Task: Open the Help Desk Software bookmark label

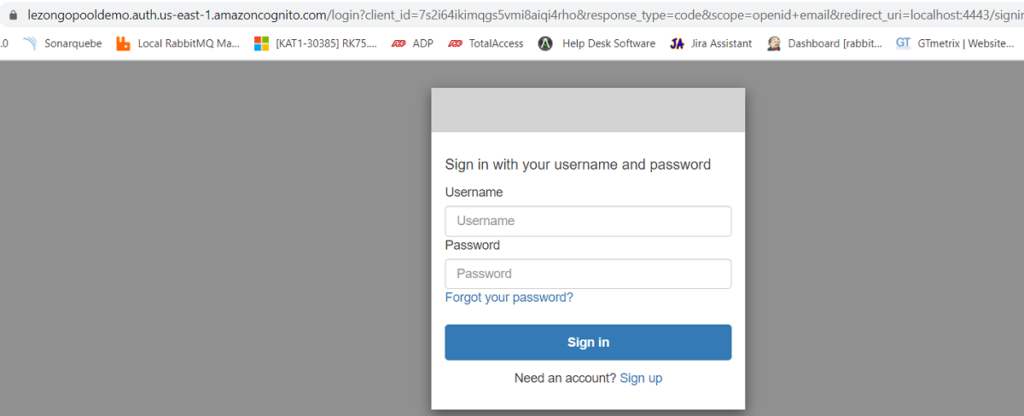Action: (609, 44)
